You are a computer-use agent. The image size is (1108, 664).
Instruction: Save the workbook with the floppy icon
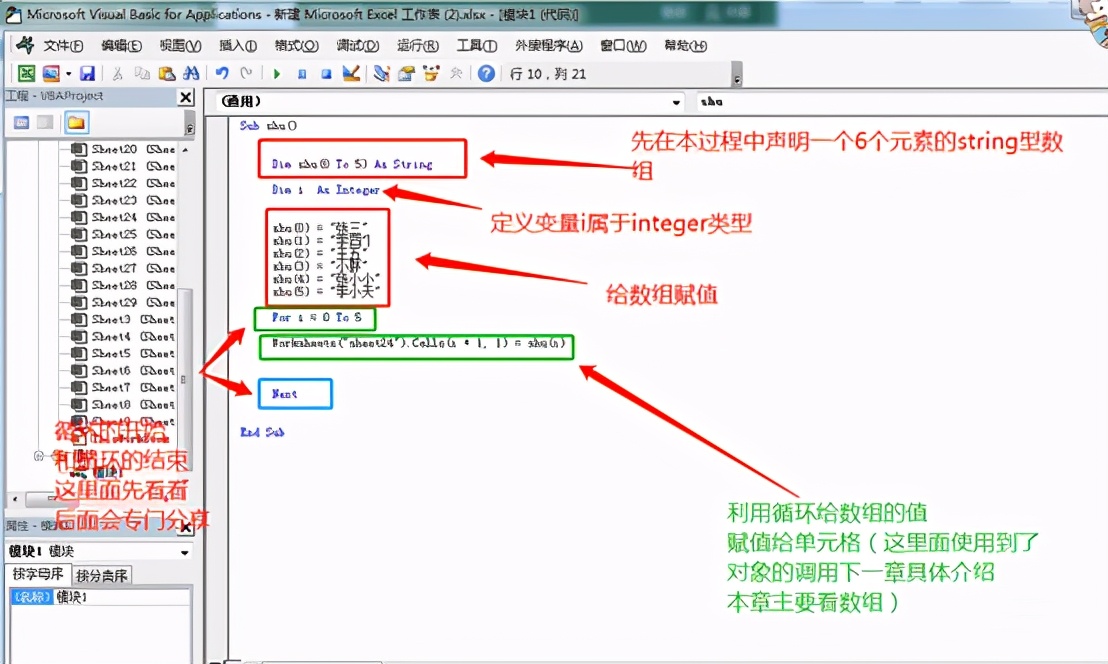click(x=87, y=73)
